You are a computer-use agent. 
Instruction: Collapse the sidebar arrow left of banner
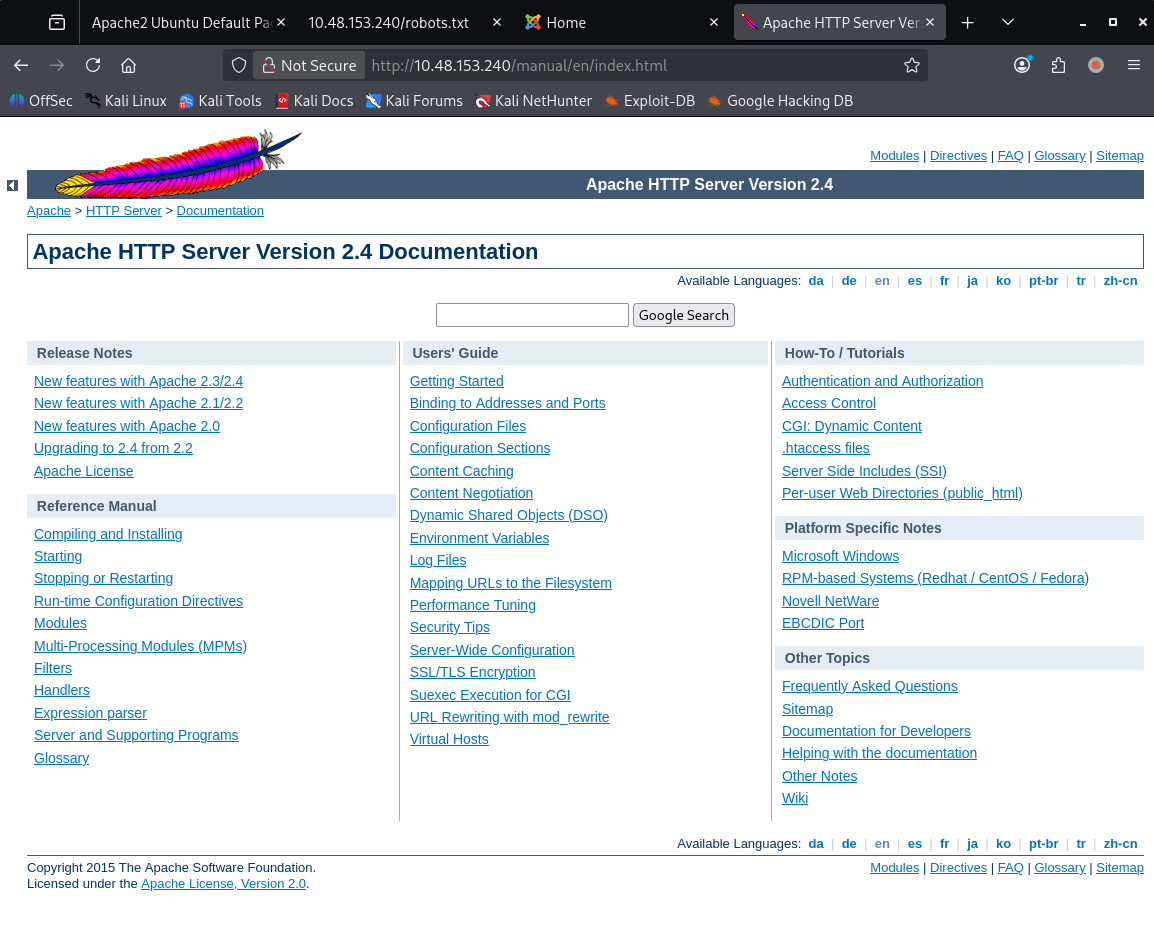click(12, 185)
